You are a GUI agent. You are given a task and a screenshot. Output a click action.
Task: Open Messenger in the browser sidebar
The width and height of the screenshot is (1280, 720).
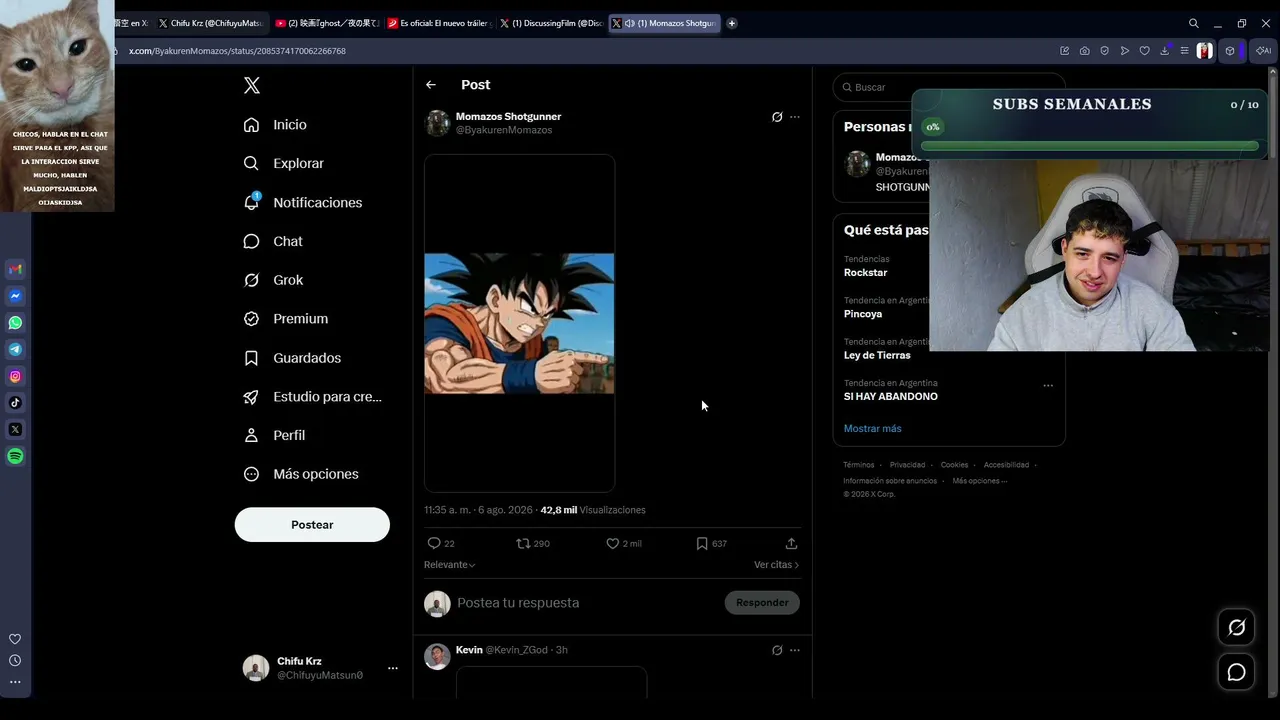click(x=15, y=296)
